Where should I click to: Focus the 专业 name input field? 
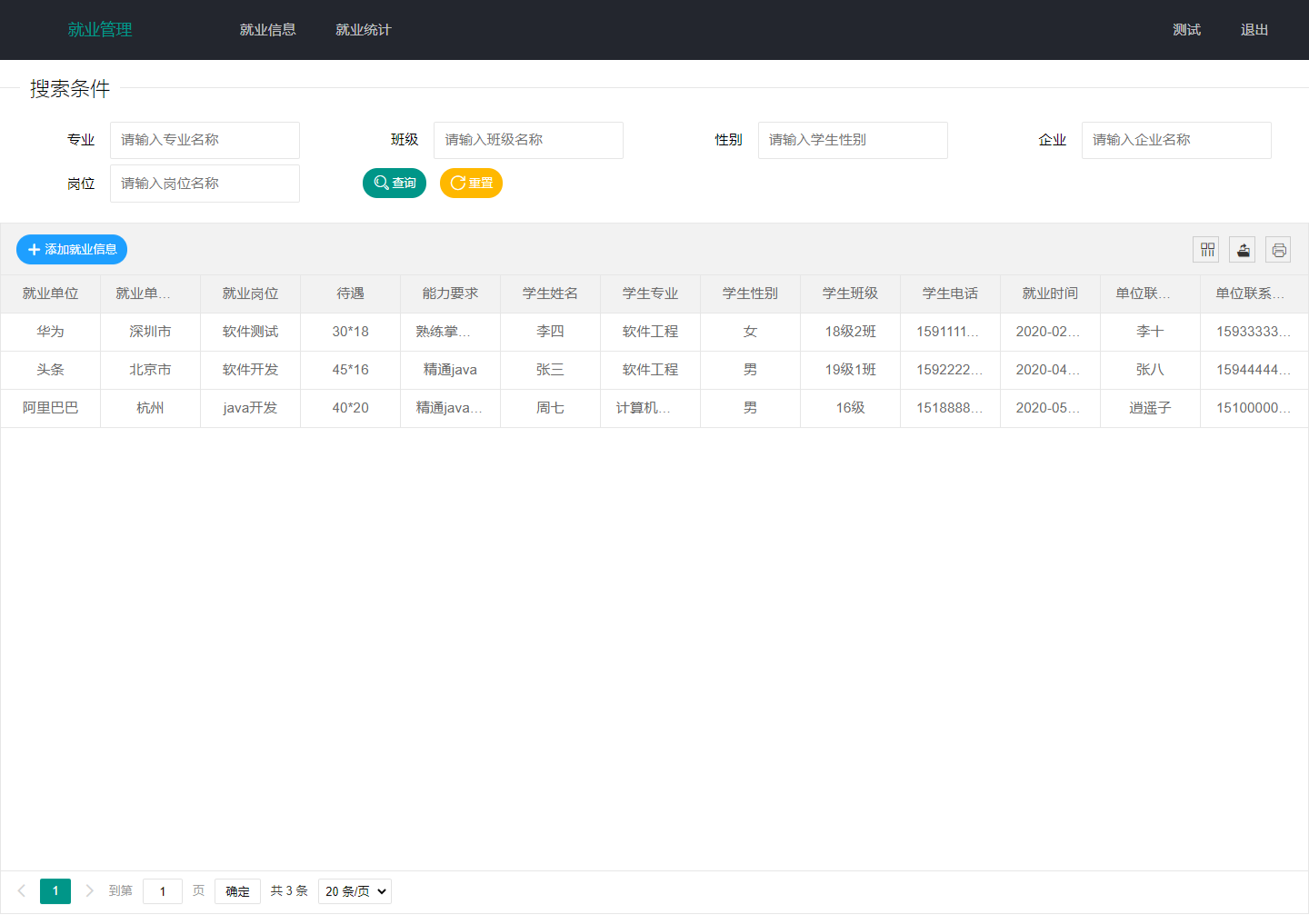tap(205, 140)
